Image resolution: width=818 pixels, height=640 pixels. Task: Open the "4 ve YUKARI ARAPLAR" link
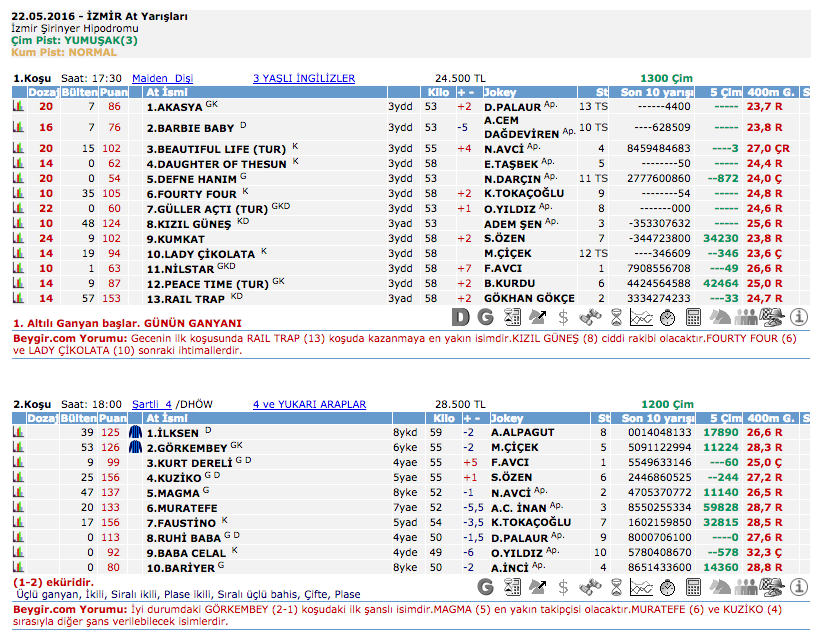[x=309, y=404]
